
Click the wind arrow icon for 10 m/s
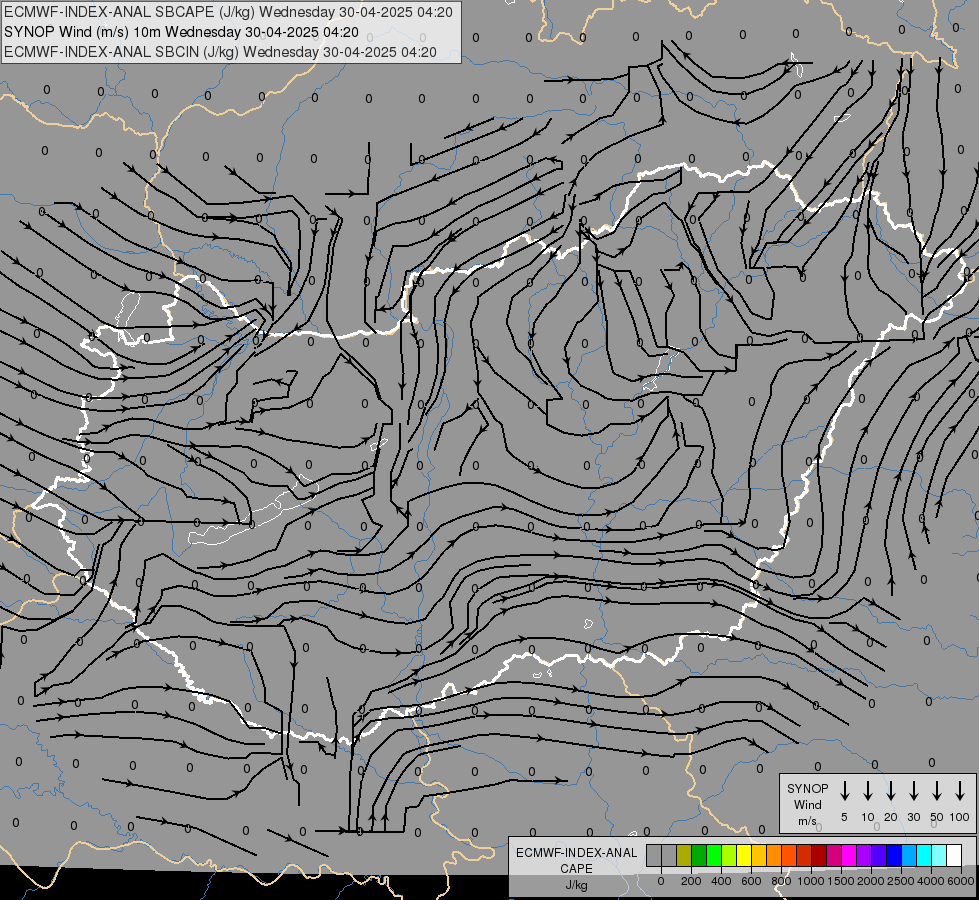pyautogui.click(x=868, y=791)
